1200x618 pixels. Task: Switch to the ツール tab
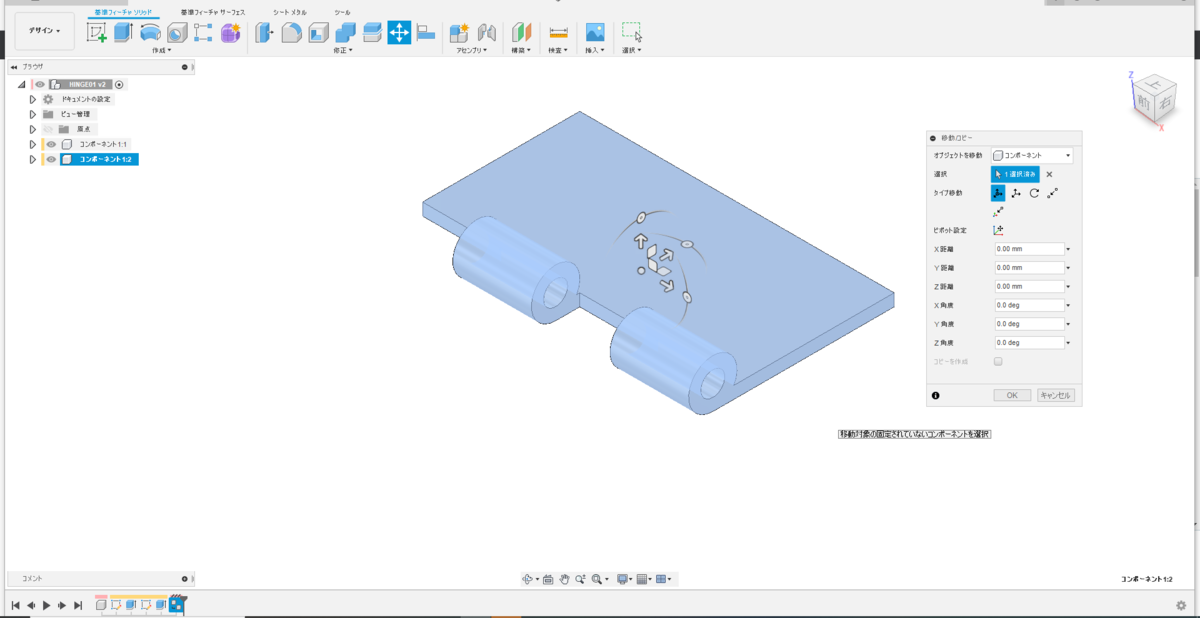coord(342,12)
